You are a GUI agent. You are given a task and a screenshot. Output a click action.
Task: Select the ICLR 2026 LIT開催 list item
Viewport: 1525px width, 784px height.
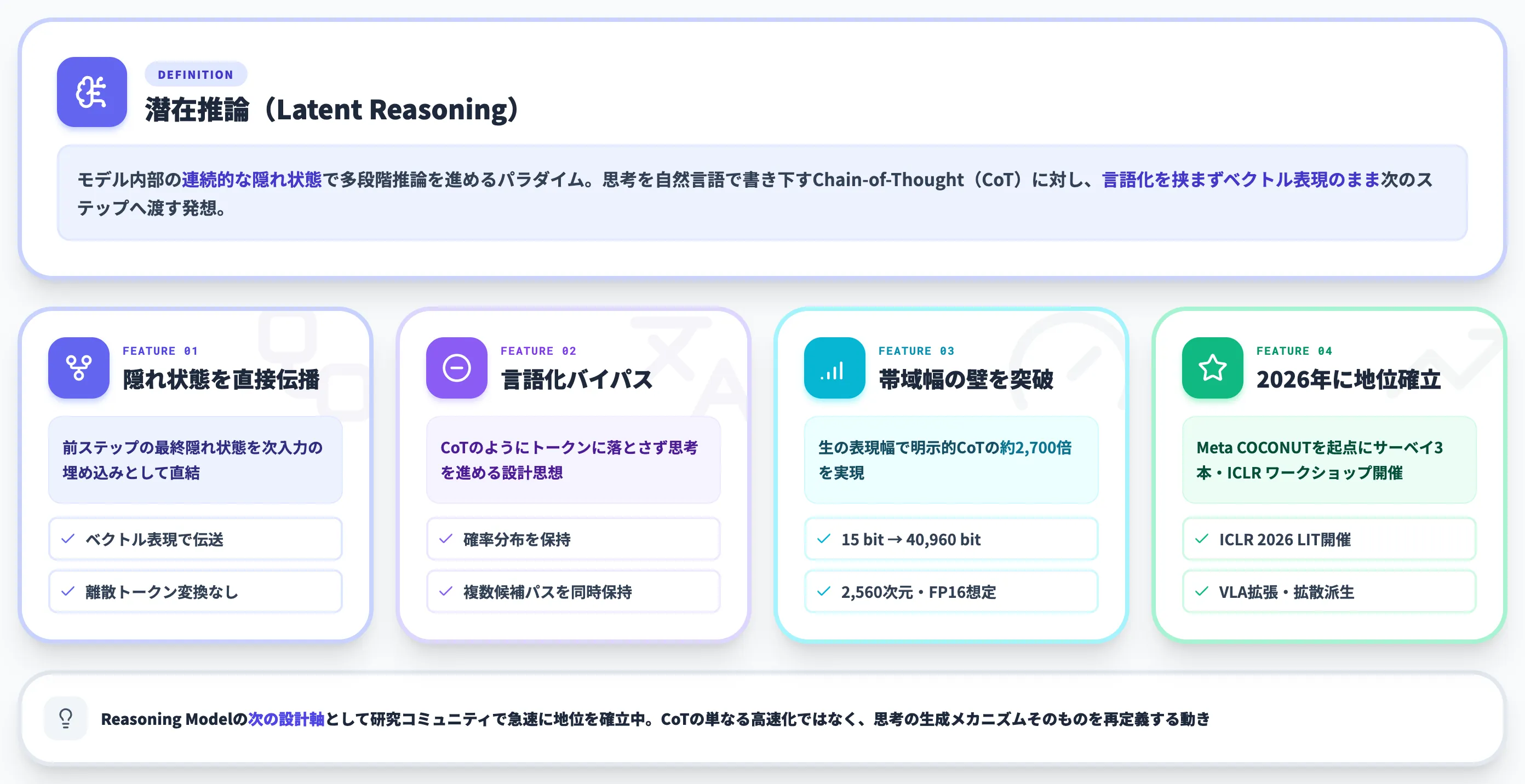pyautogui.click(x=1329, y=538)
